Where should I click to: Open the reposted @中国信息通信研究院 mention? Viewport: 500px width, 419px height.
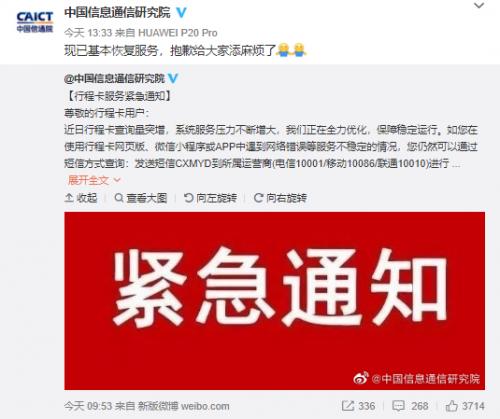114,78
